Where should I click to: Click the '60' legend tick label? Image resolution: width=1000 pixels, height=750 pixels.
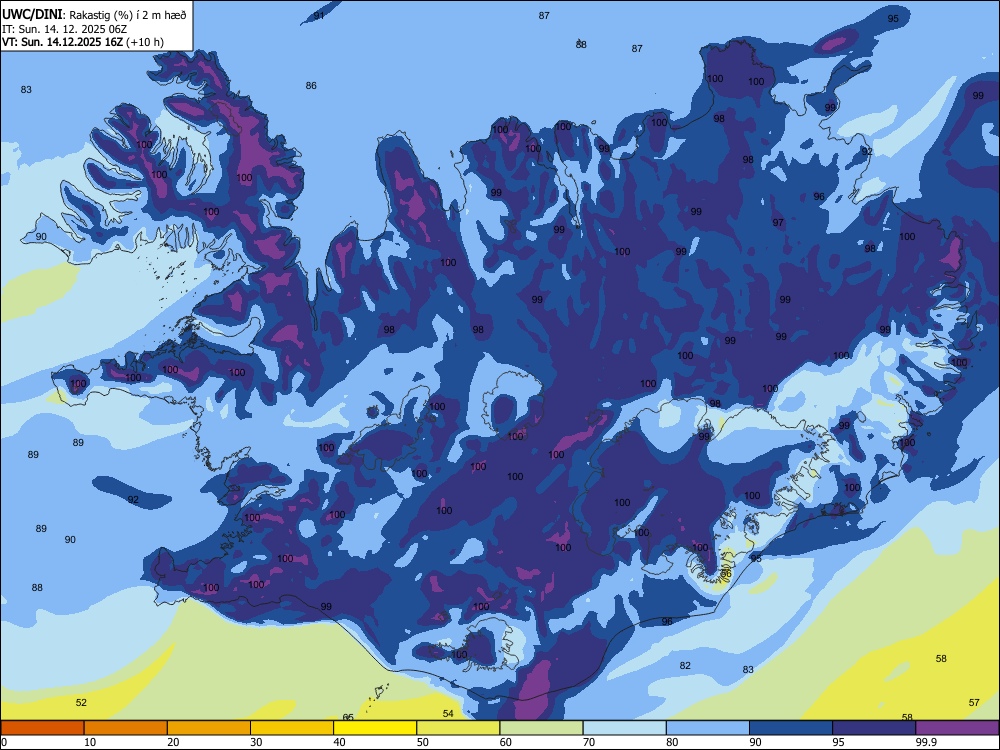pos(506,742)
